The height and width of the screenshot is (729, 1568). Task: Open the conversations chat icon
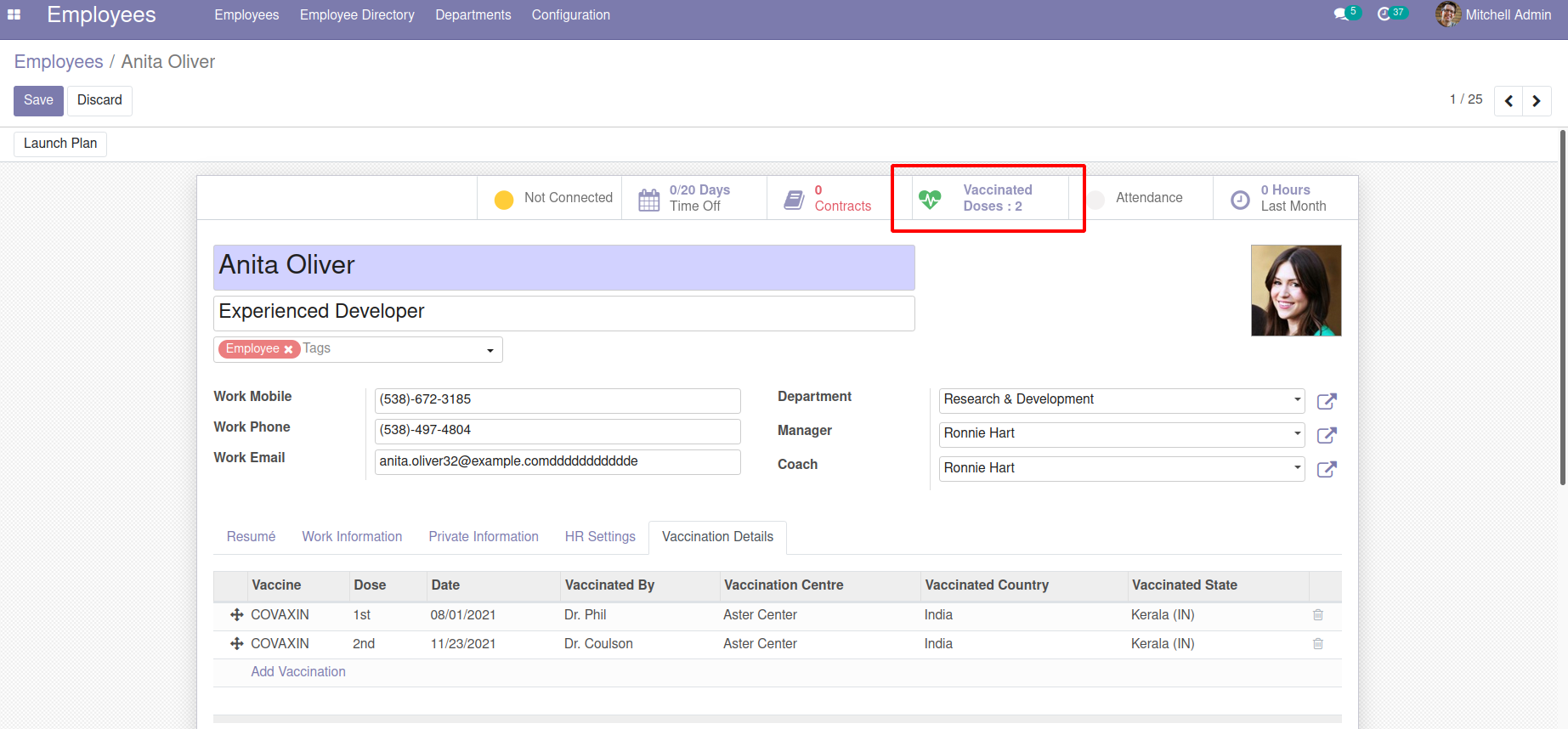pyautogui.click(x=1341, y=14)
